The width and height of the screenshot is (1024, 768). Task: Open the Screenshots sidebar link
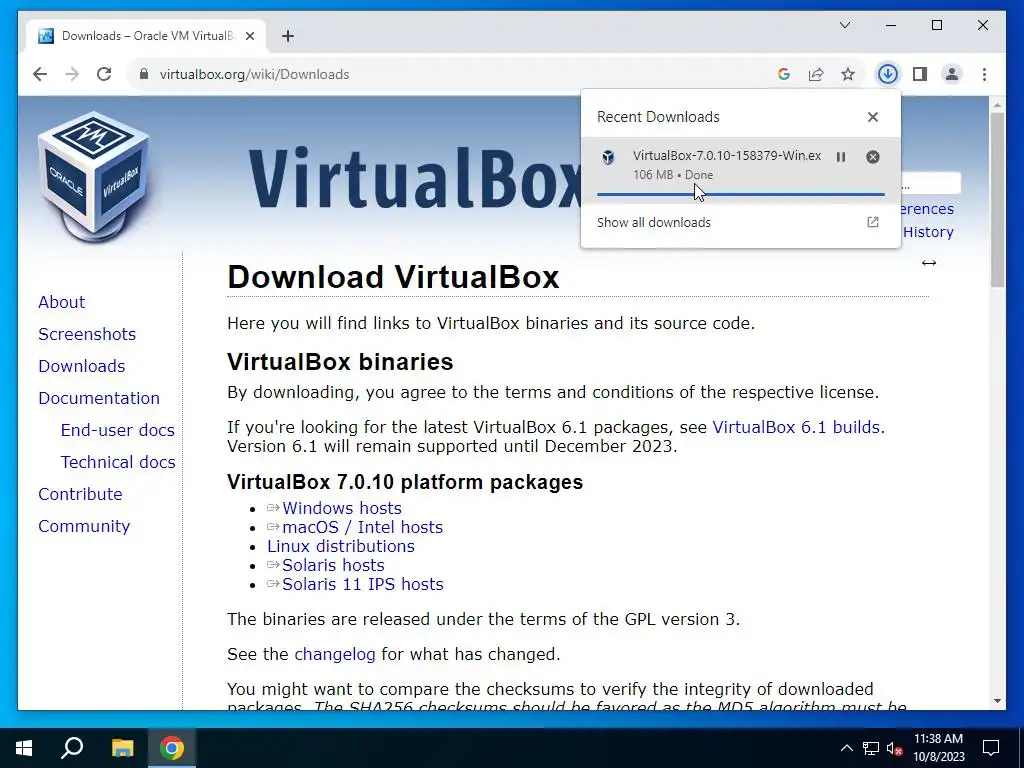[x=87, y=334]
